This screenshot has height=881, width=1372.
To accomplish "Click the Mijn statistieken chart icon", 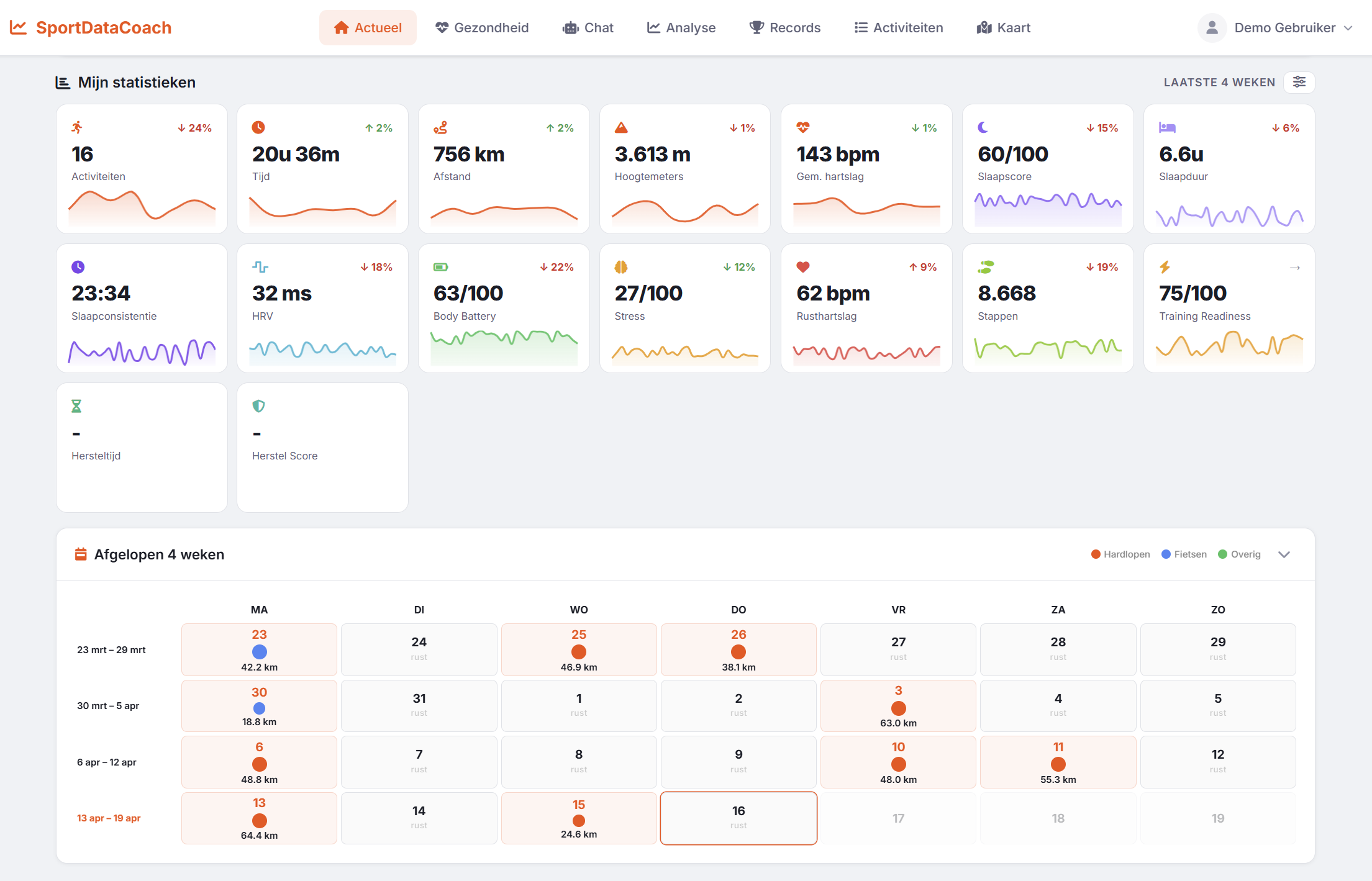I will 63,83.
